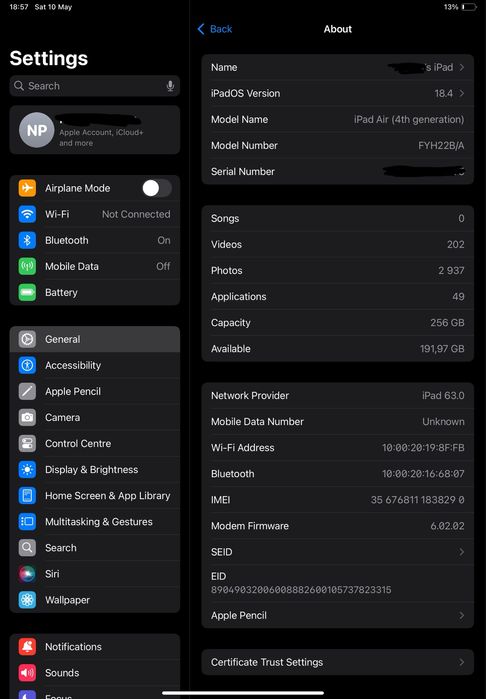Tap the NP profile avatar
Screen dimensions: 486x699
(37, 130)
